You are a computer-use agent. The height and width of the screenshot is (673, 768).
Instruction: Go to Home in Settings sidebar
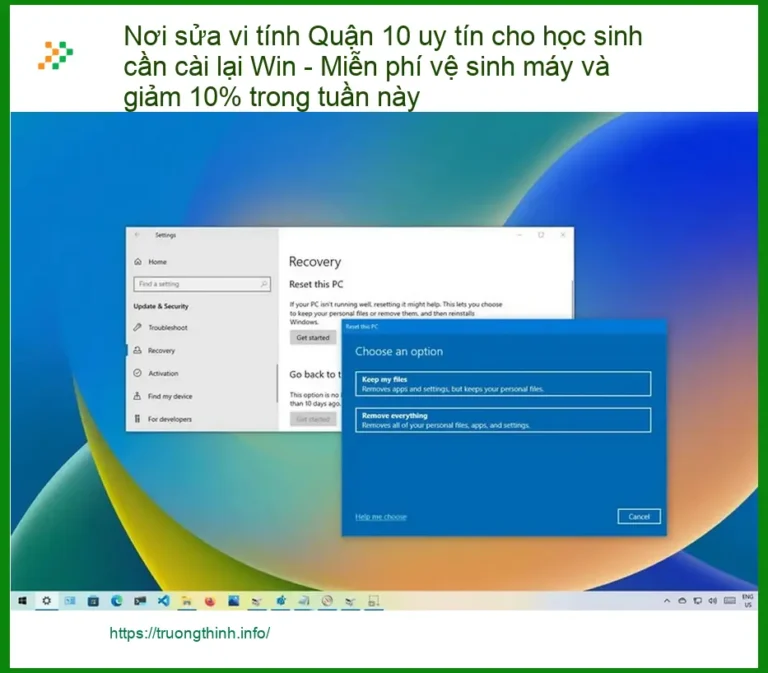pyautogui.click(x=157, y=262)
